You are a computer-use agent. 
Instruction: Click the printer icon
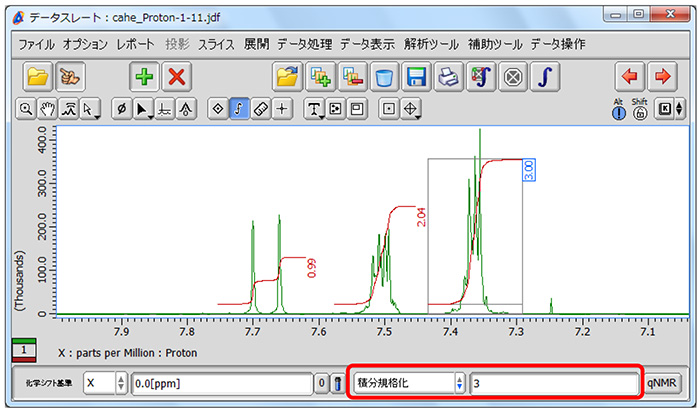point(451,76)
